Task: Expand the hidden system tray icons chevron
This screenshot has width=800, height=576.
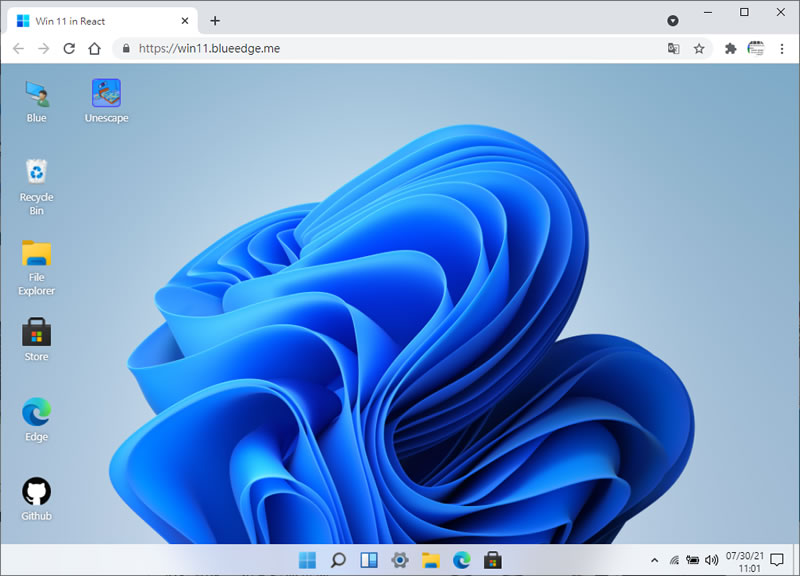Action: coord(655,560)
